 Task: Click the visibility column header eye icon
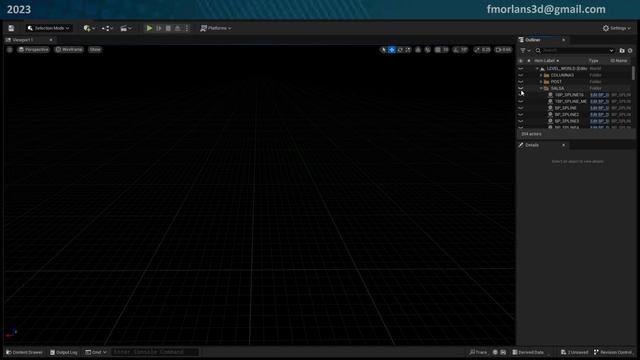coord(520,61)
